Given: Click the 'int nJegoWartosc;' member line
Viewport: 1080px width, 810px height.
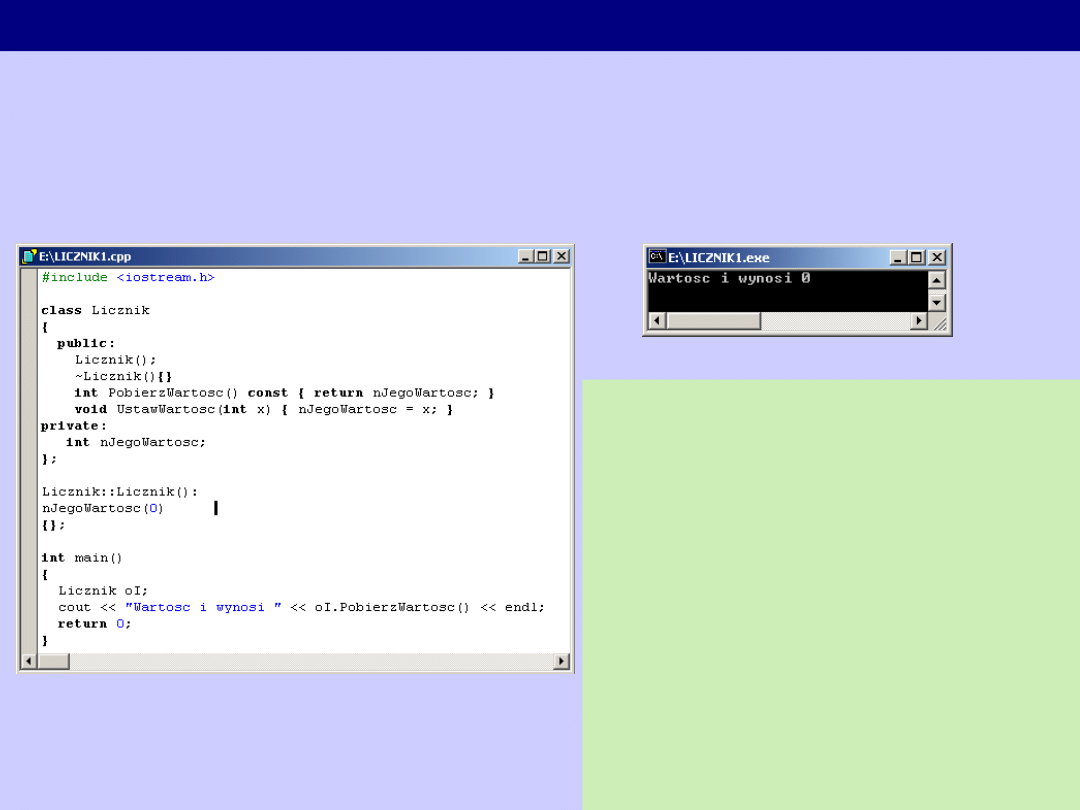Looking at the screenshot, I should [x=136, y=442].
